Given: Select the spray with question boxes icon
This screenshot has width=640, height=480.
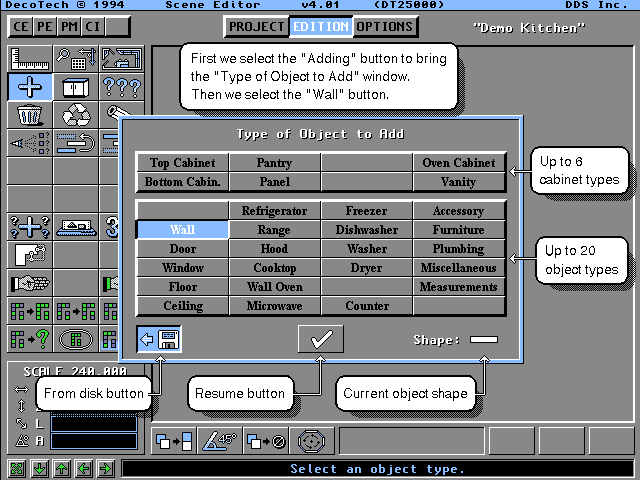Looking at the screenshot, I should coord(30,143).
